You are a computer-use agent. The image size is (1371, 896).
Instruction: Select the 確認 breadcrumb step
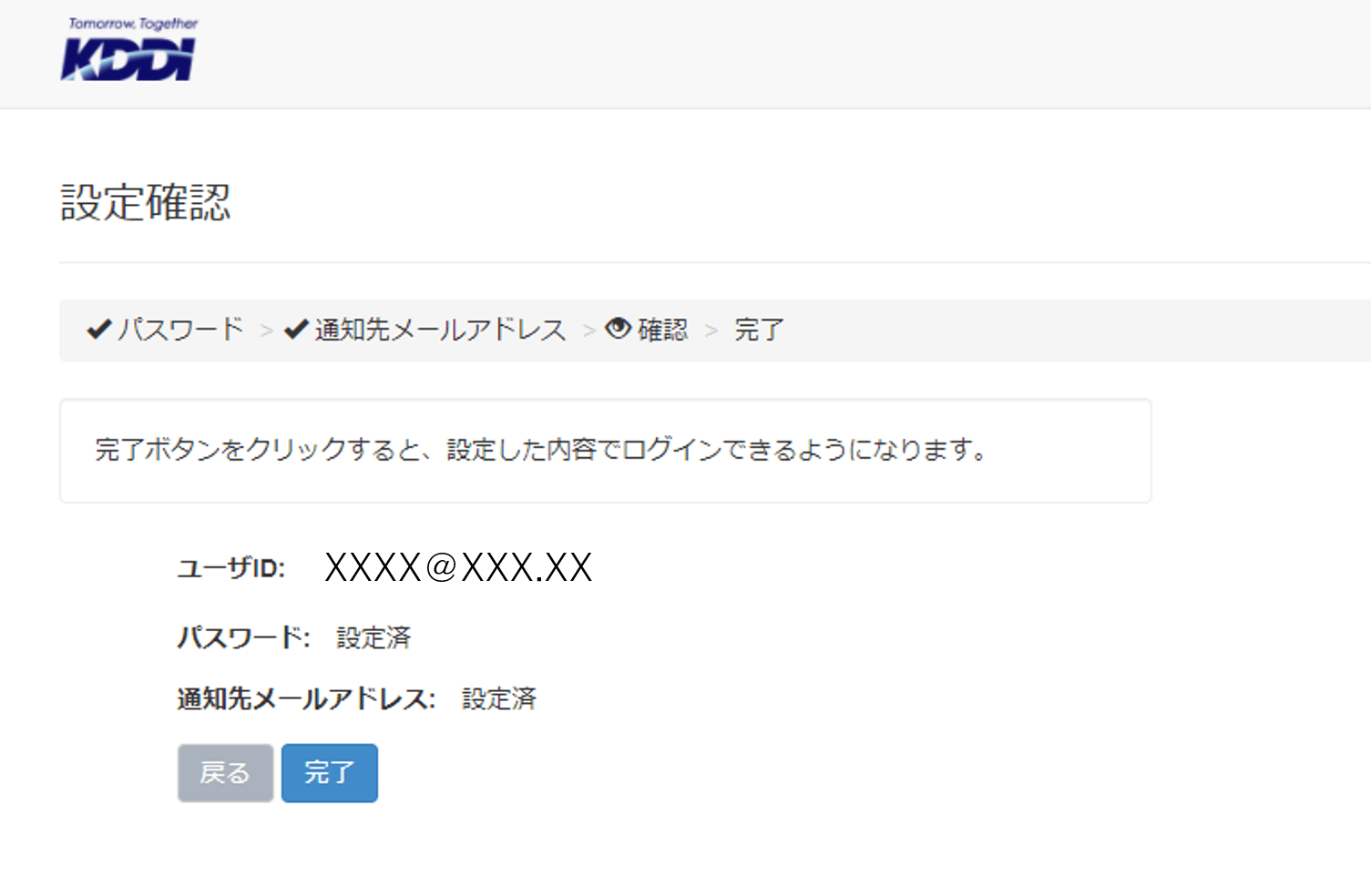662,330
